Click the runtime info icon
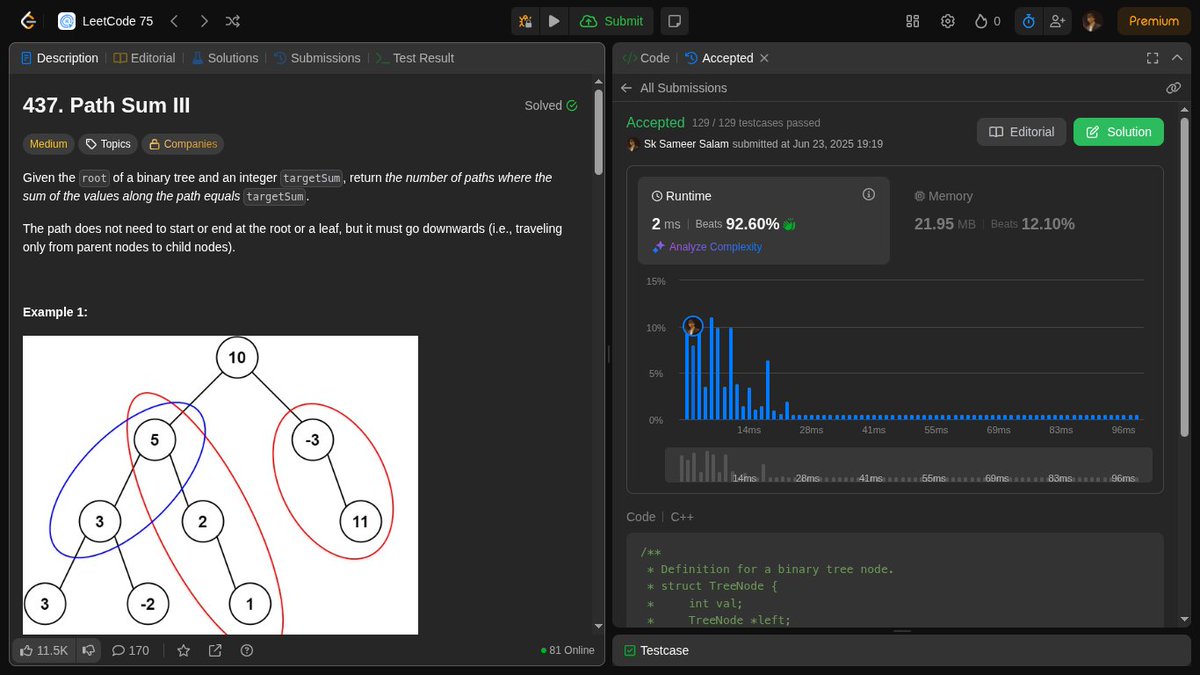This screenshot has width=1200, height=675. (868, 195)
